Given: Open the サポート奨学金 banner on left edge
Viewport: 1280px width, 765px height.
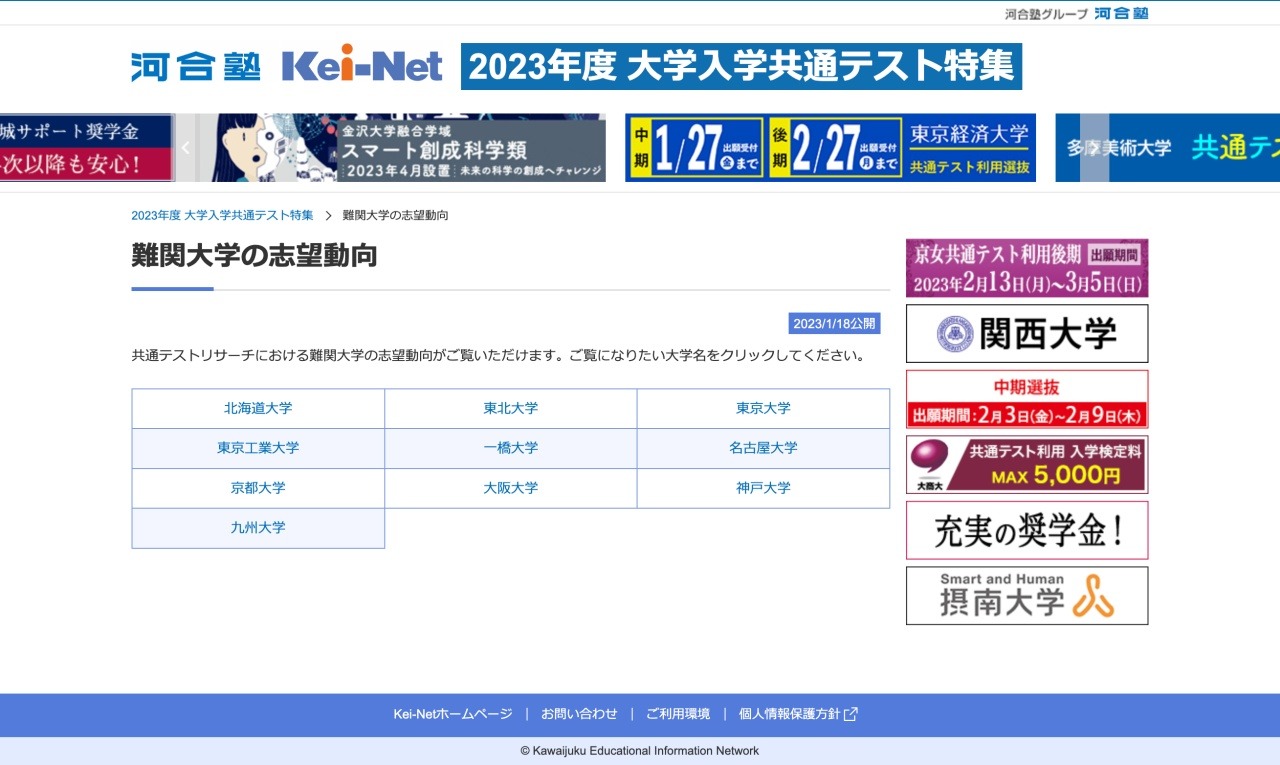Looking at the screenshot, I should pos(87,148).
